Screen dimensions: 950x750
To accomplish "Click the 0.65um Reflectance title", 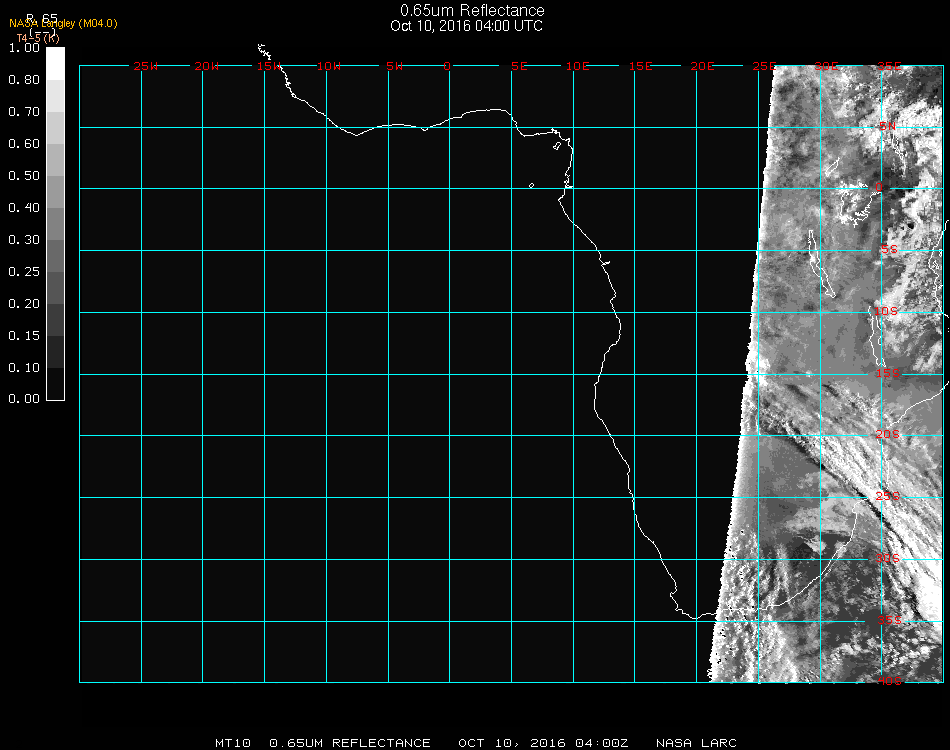I will [472, 11].
